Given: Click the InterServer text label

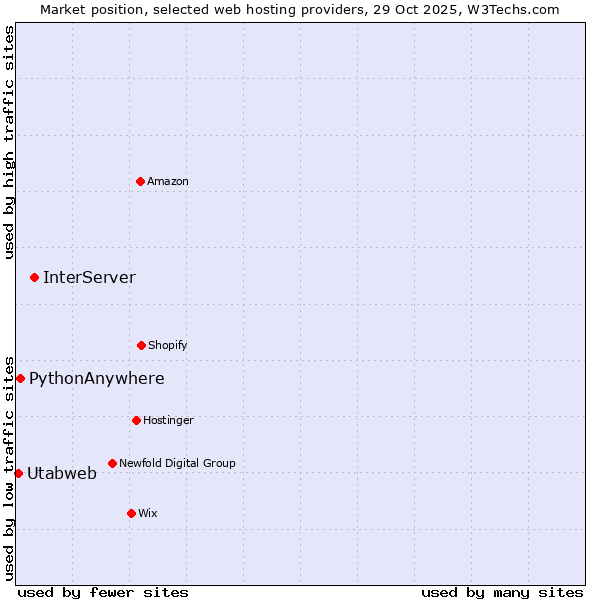Looking at the screenshot, I should pyautogui.click(x=89, y=278).
